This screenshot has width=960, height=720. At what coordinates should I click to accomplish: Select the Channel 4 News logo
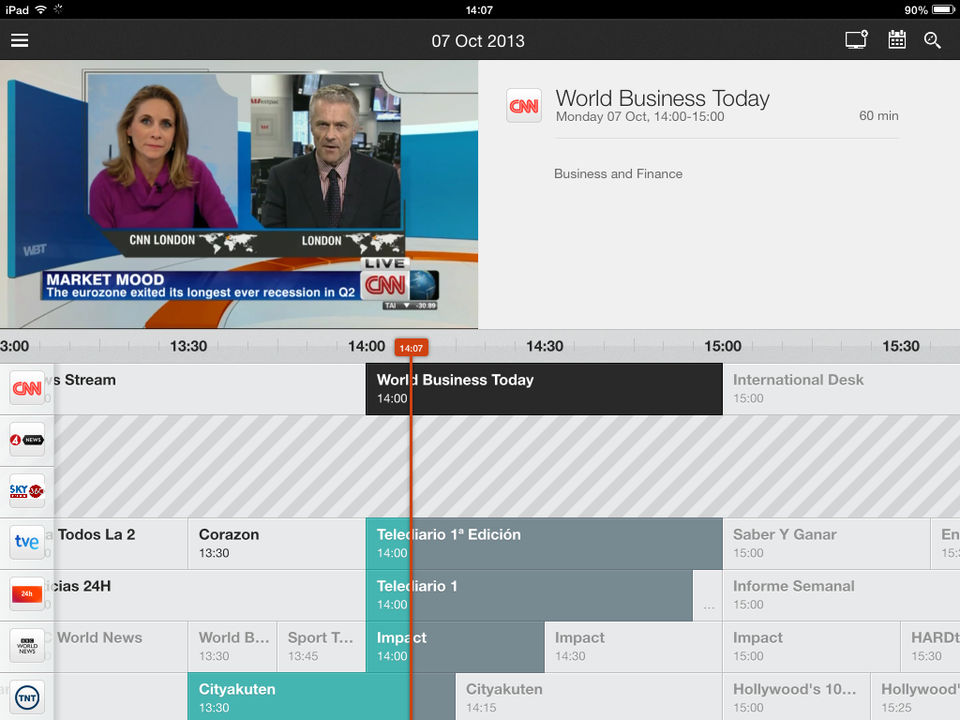[x=27, y=440]
